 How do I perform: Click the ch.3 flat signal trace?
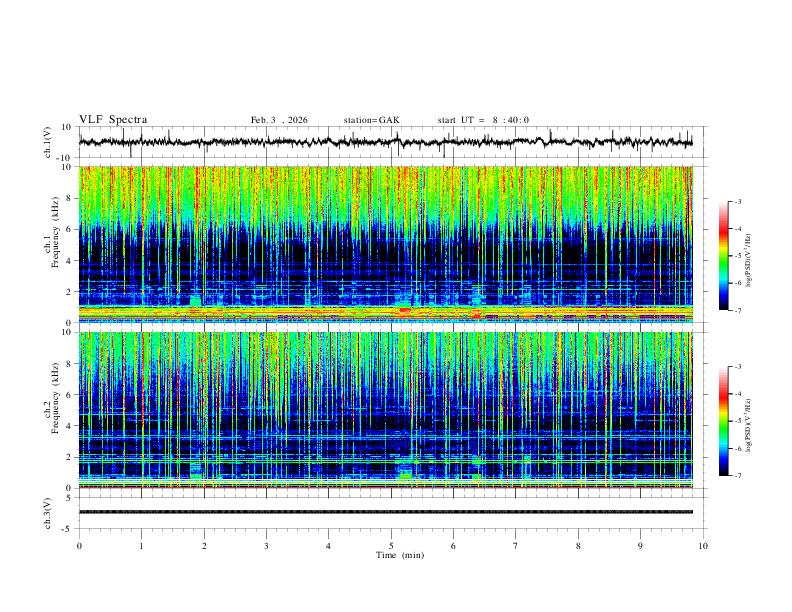(x=386, y=512)
